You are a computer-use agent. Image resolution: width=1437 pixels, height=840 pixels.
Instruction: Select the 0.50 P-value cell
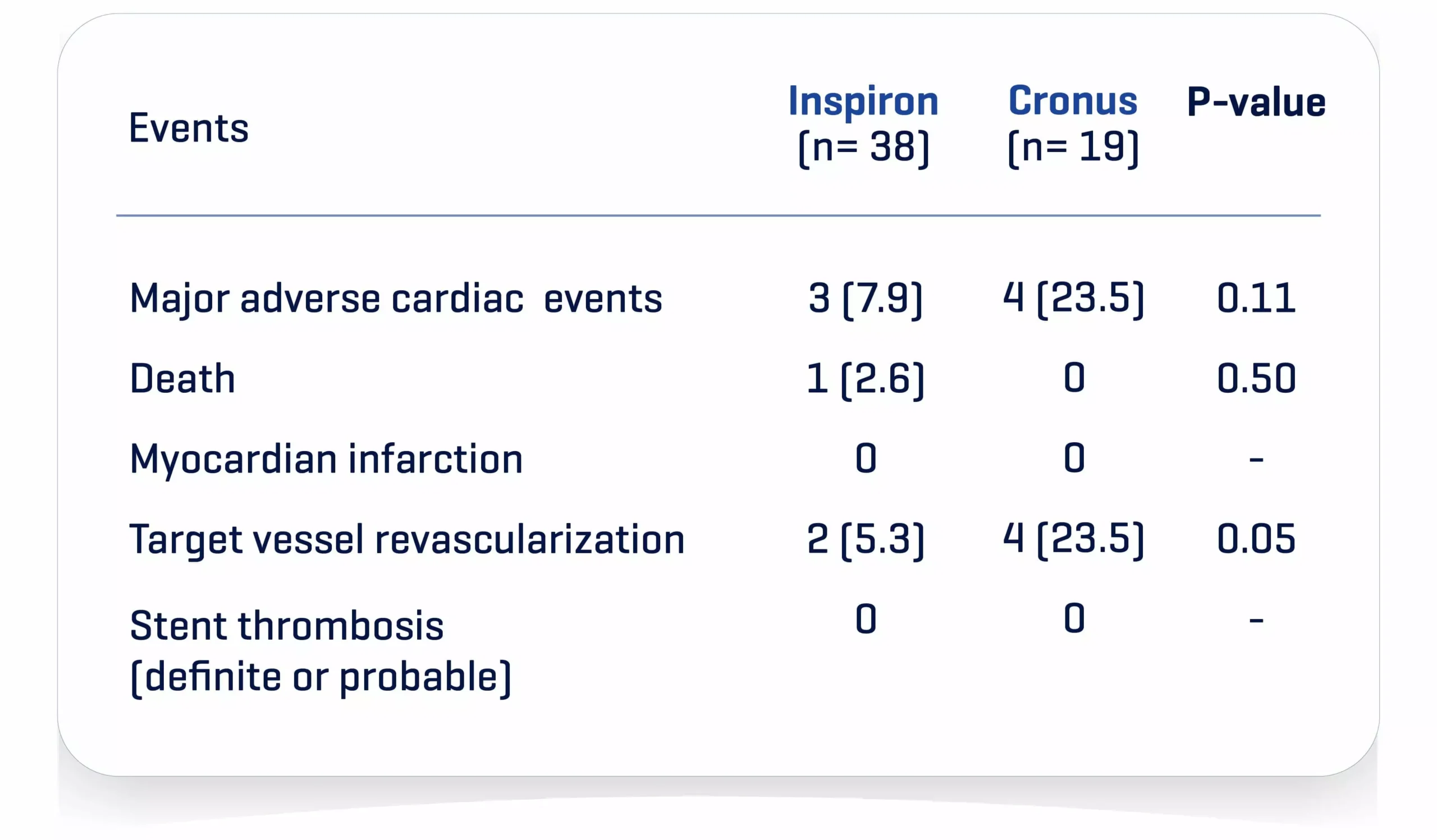[x=1256, y=378]
